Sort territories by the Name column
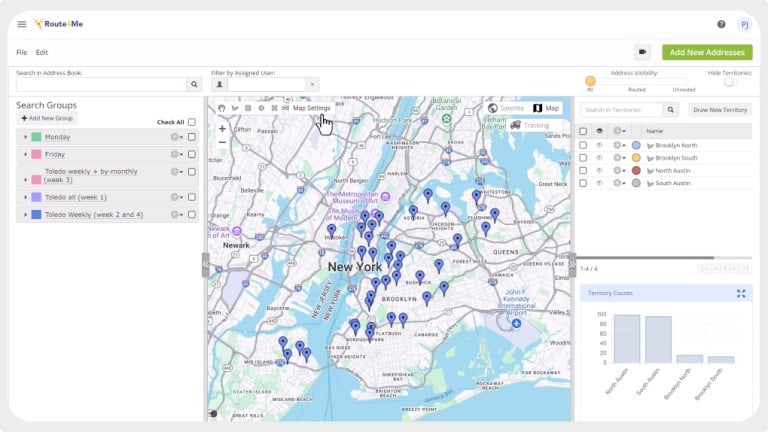 click(x=654, y=131)
